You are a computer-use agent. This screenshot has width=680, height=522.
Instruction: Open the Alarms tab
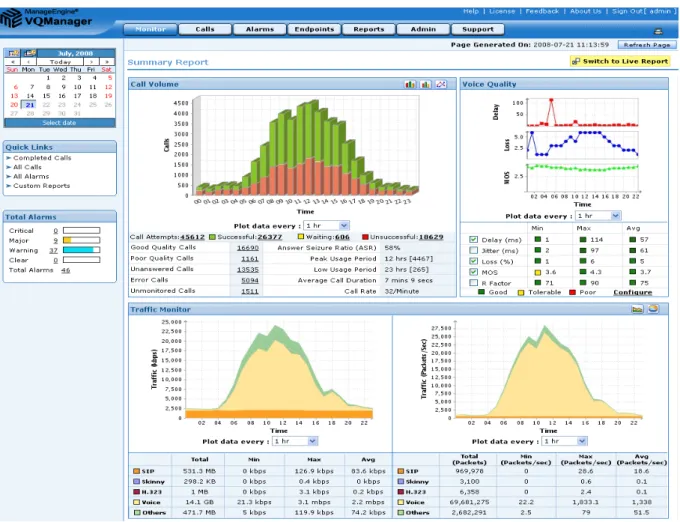pos(259,29)
